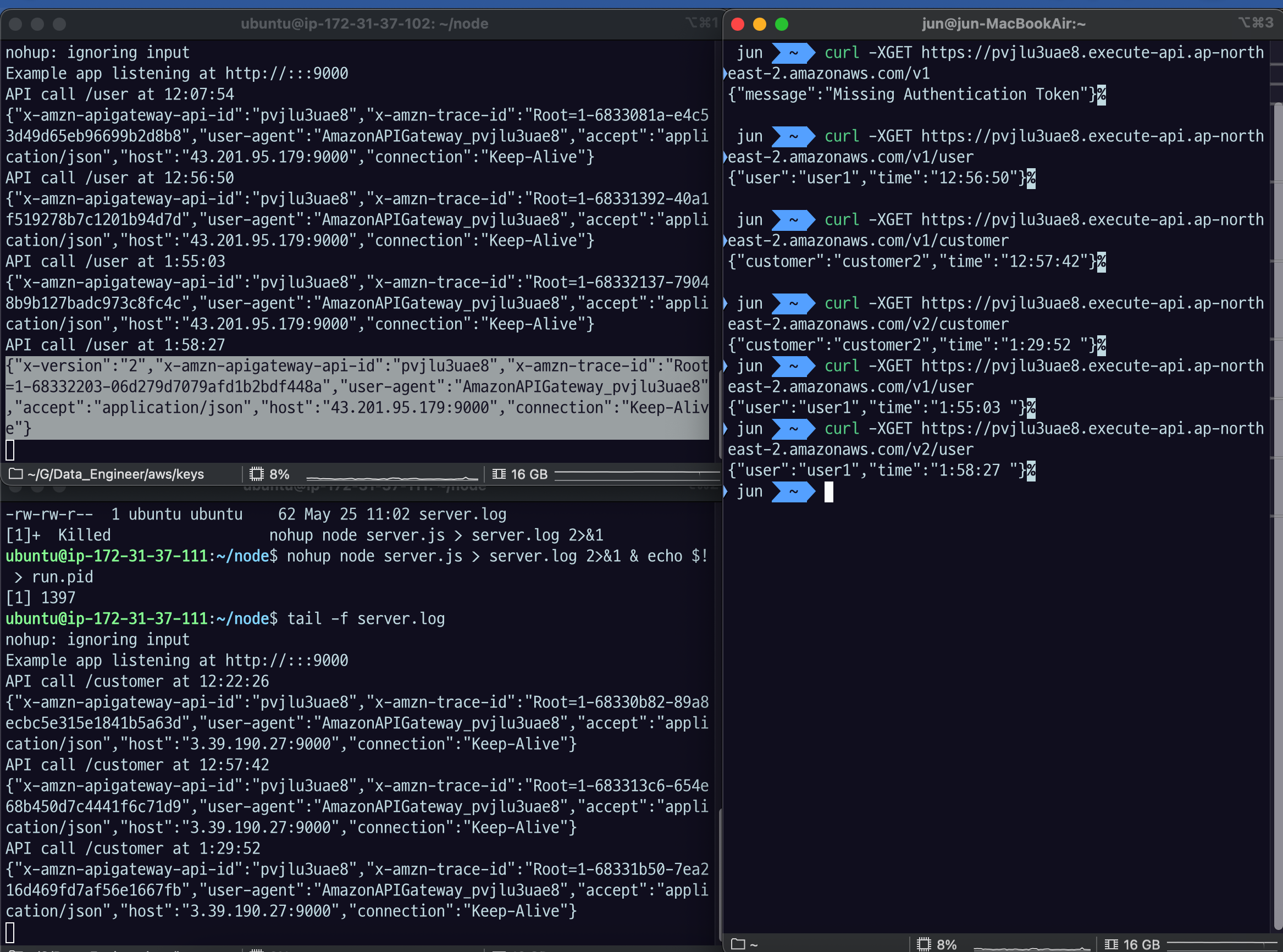1283x952 pixels.
Task: Click the command mark arrow beside the v2/customer curl command
Action: (725, 303)
